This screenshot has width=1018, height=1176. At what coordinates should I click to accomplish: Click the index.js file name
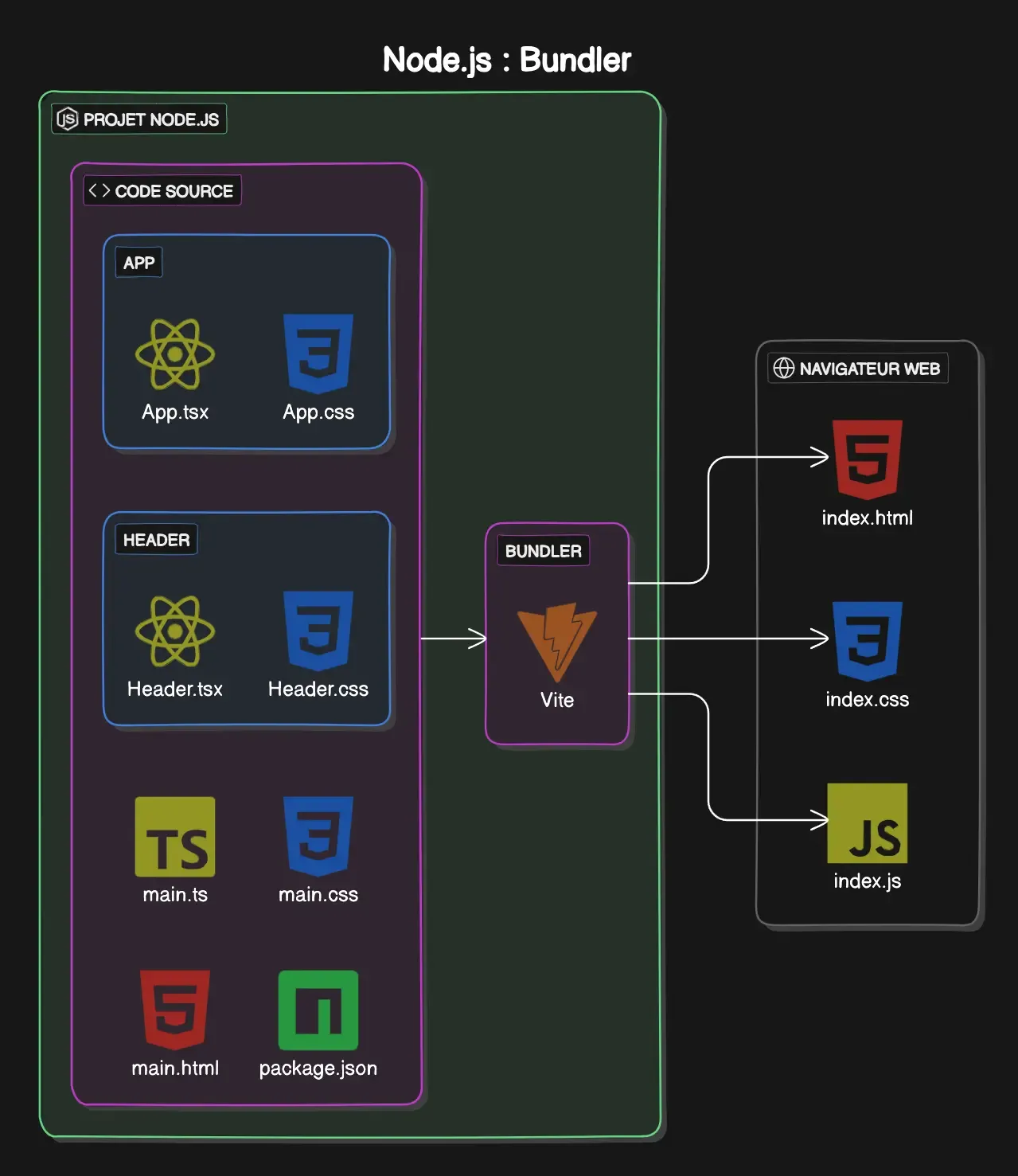(x=868, y=881)
